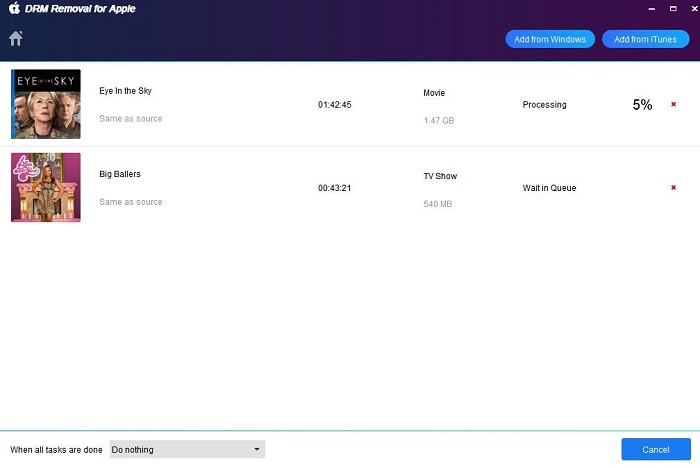Remove Eye In the Sky from list
The image size is (700, 468).
click(673, 104)
